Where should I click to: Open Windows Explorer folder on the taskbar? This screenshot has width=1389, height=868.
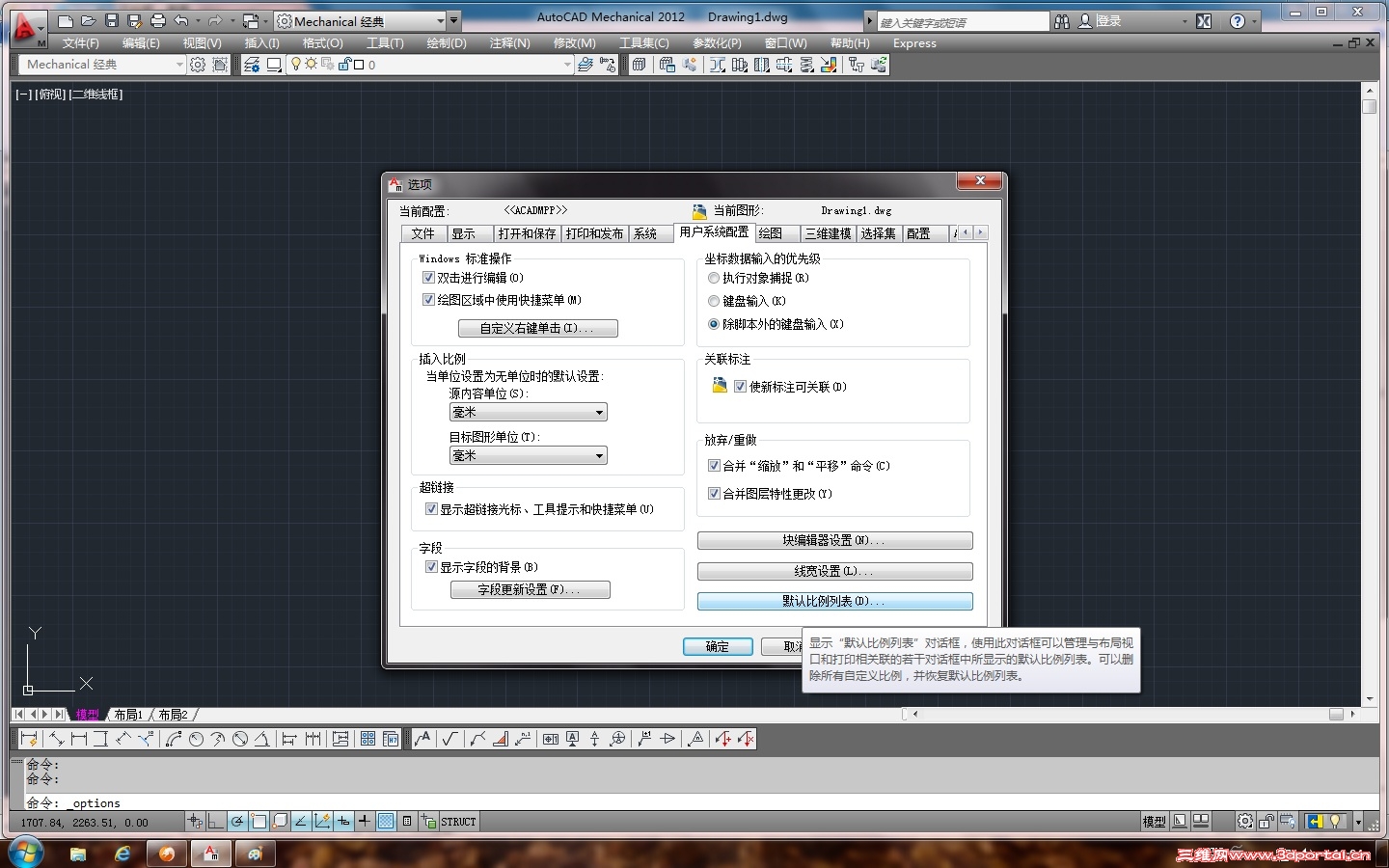pyautogui.click(x=78, y=854)
